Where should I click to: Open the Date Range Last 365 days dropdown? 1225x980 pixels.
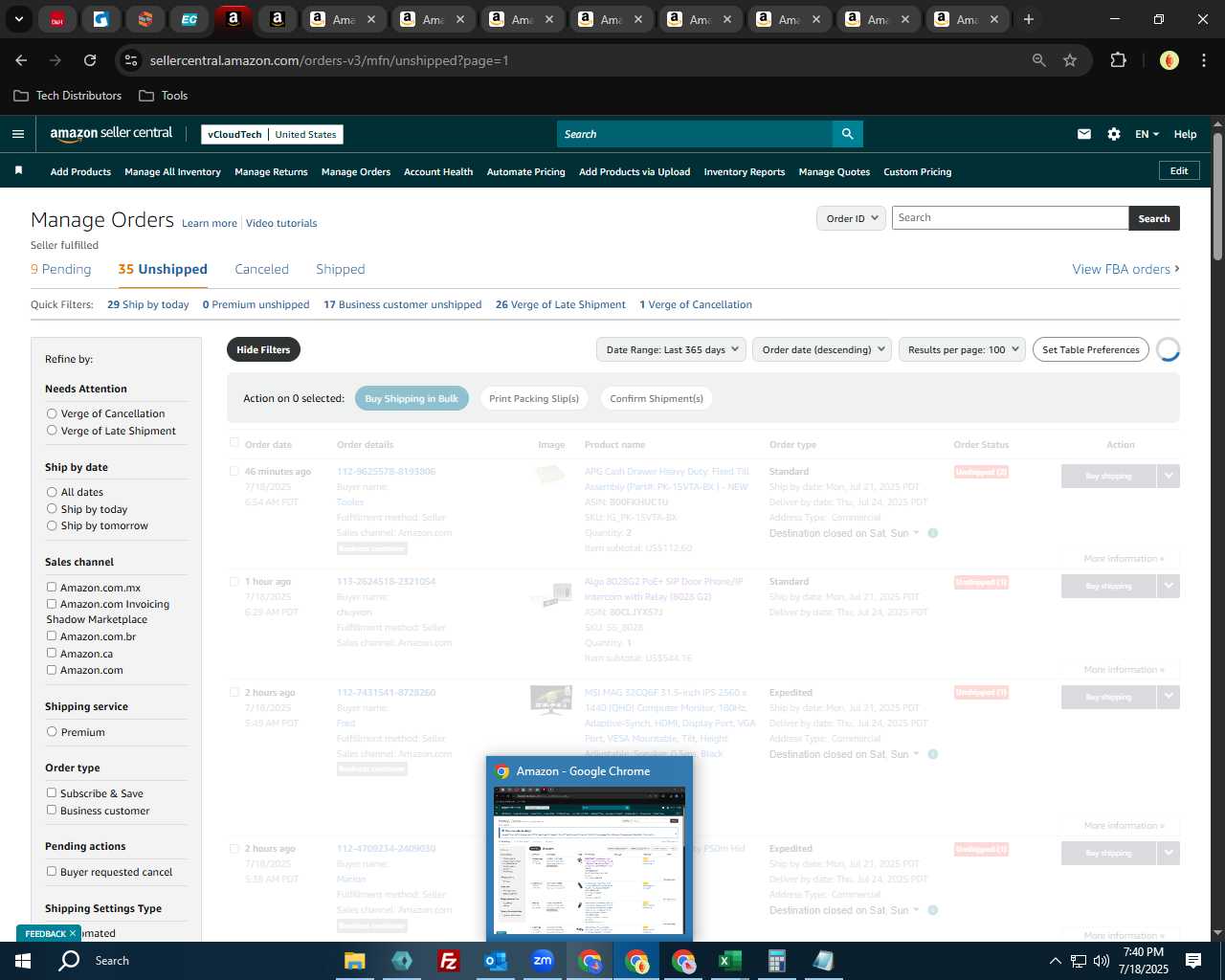coord(671,349)
